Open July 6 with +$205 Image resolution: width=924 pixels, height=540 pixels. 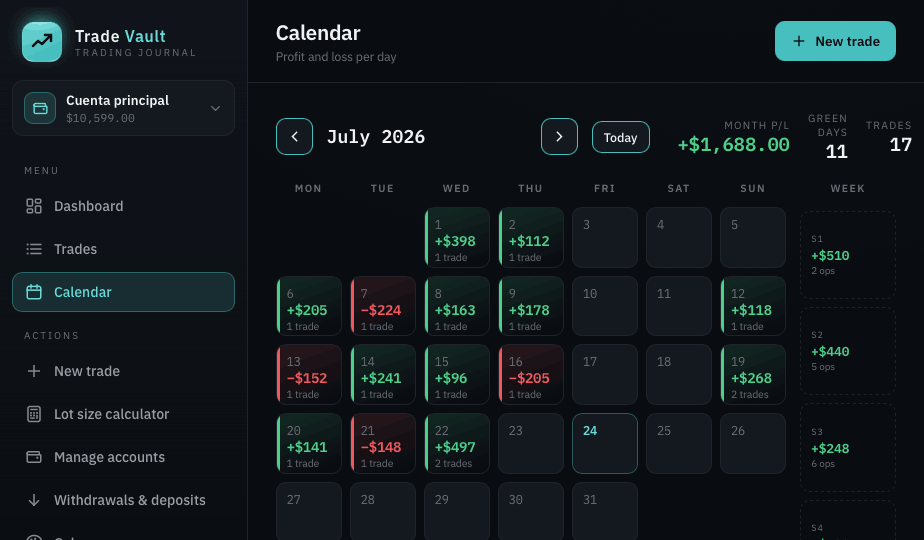pyautogui.click(x=309, y=307)
